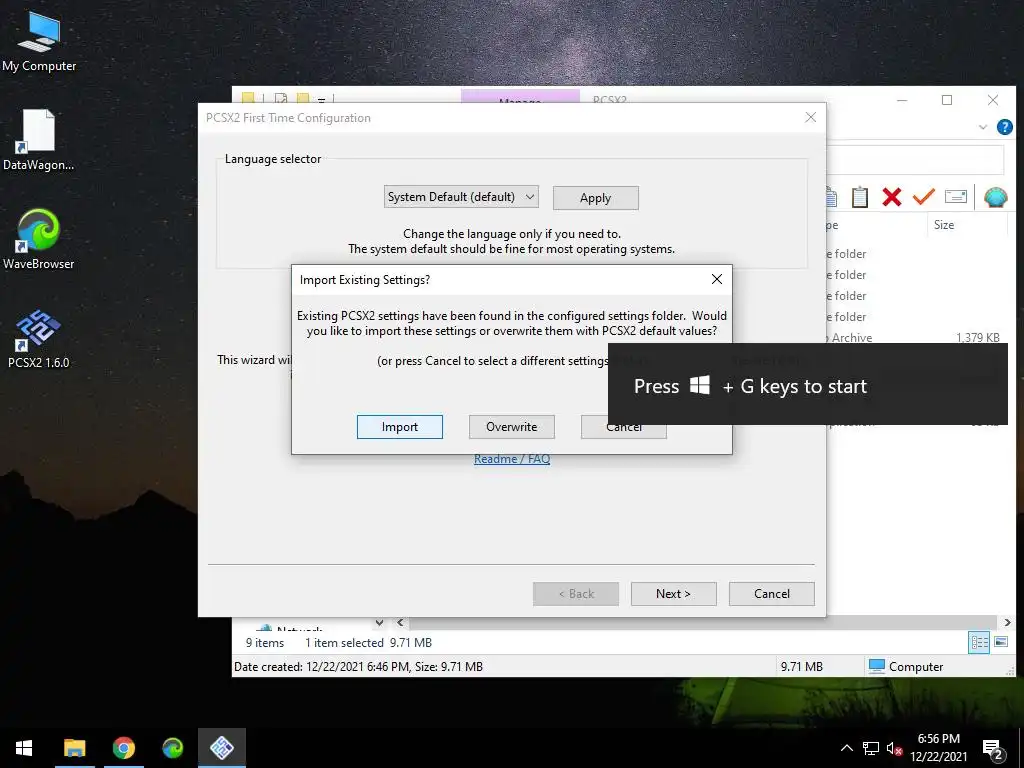Viewport: 1024px width, 768px height.
Task: Click the red X delete icon in Explorer
Action: tap(891, 197)
